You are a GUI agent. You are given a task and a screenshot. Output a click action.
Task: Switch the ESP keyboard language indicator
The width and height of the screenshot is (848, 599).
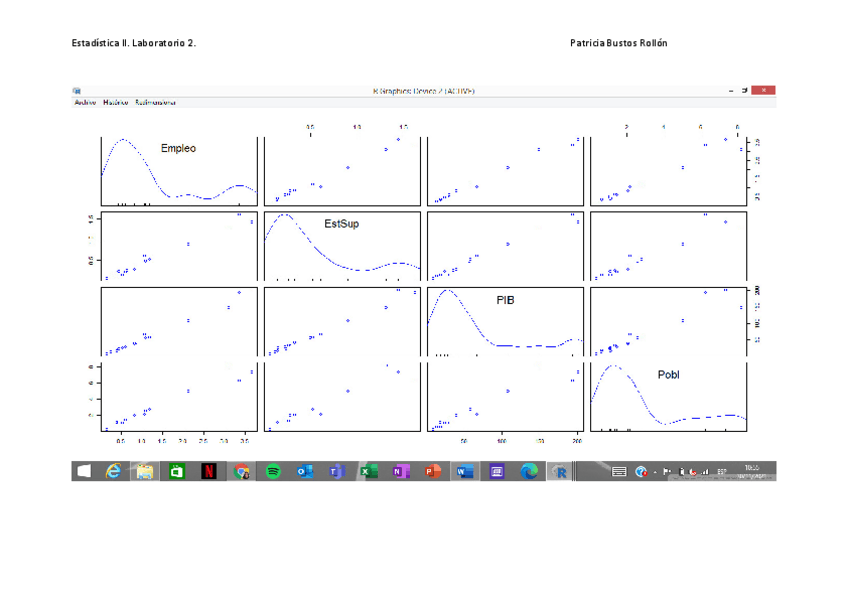722,471
